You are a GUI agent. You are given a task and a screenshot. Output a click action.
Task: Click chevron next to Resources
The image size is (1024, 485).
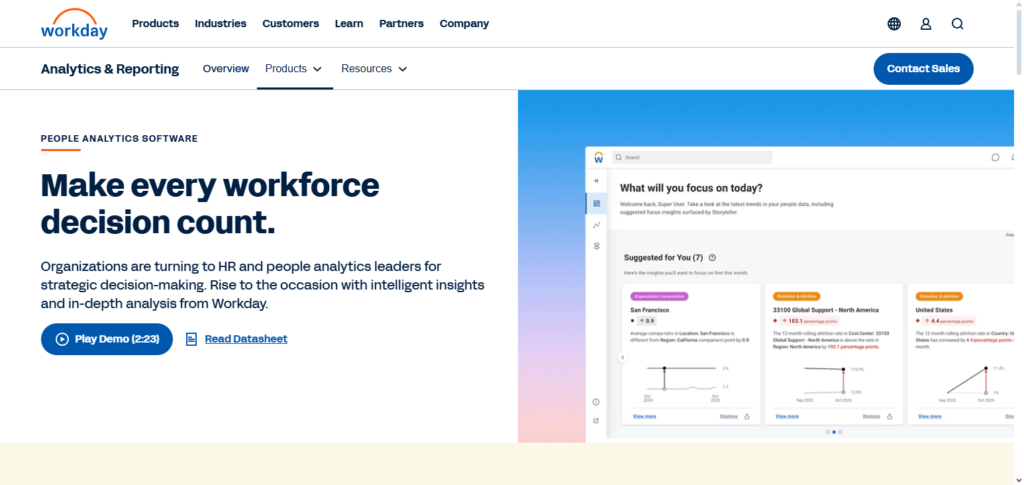click(402, 69)
